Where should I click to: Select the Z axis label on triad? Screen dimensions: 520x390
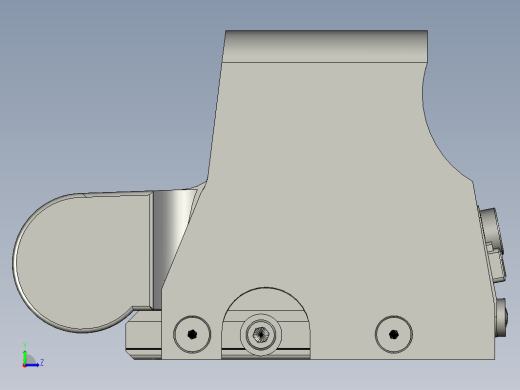42,362
